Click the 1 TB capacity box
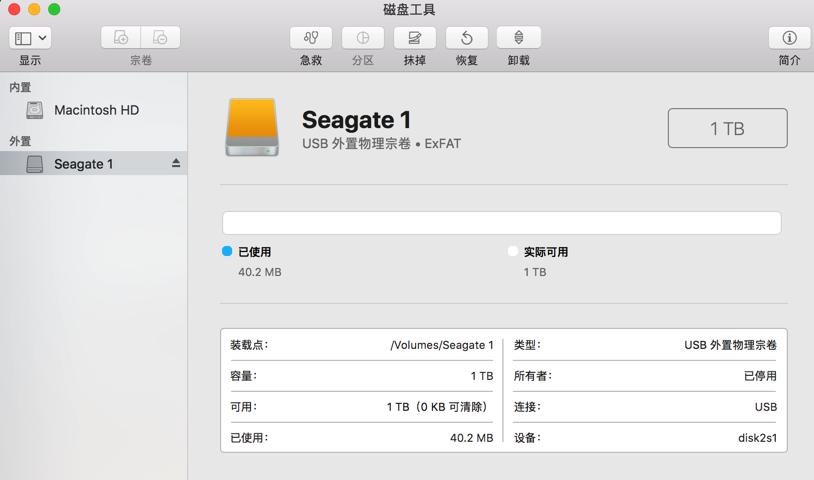814x480 pixels. [x=727, y=128]
